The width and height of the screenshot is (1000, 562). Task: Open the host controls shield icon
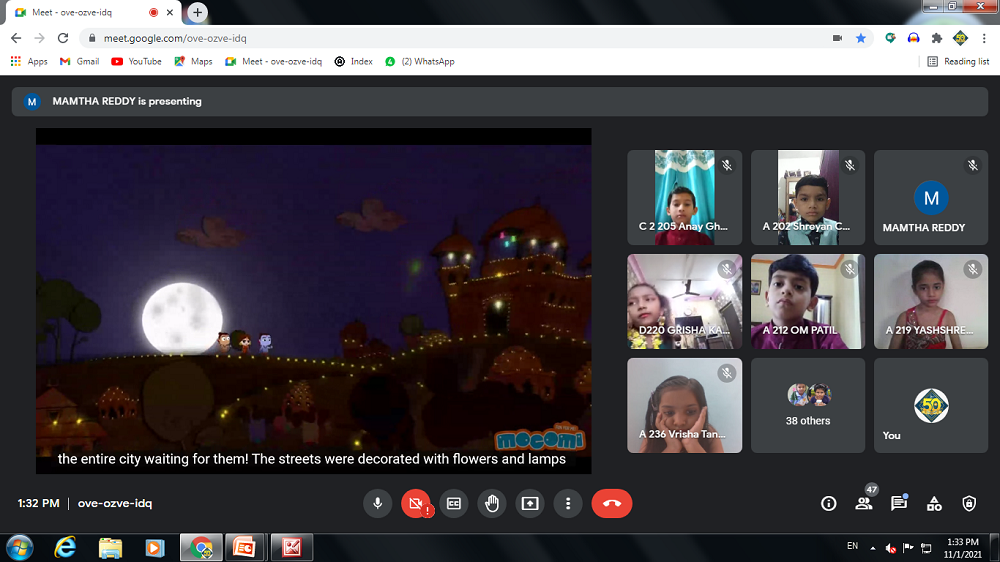(968, 504)
